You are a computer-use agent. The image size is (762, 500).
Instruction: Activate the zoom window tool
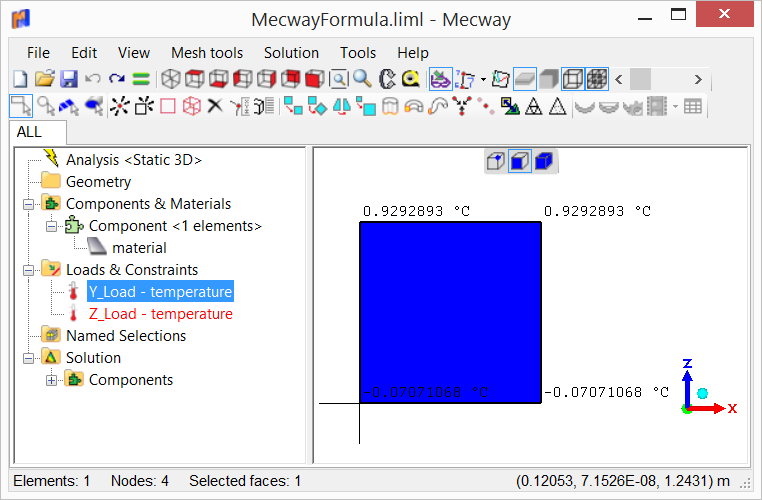coord(339,79)
